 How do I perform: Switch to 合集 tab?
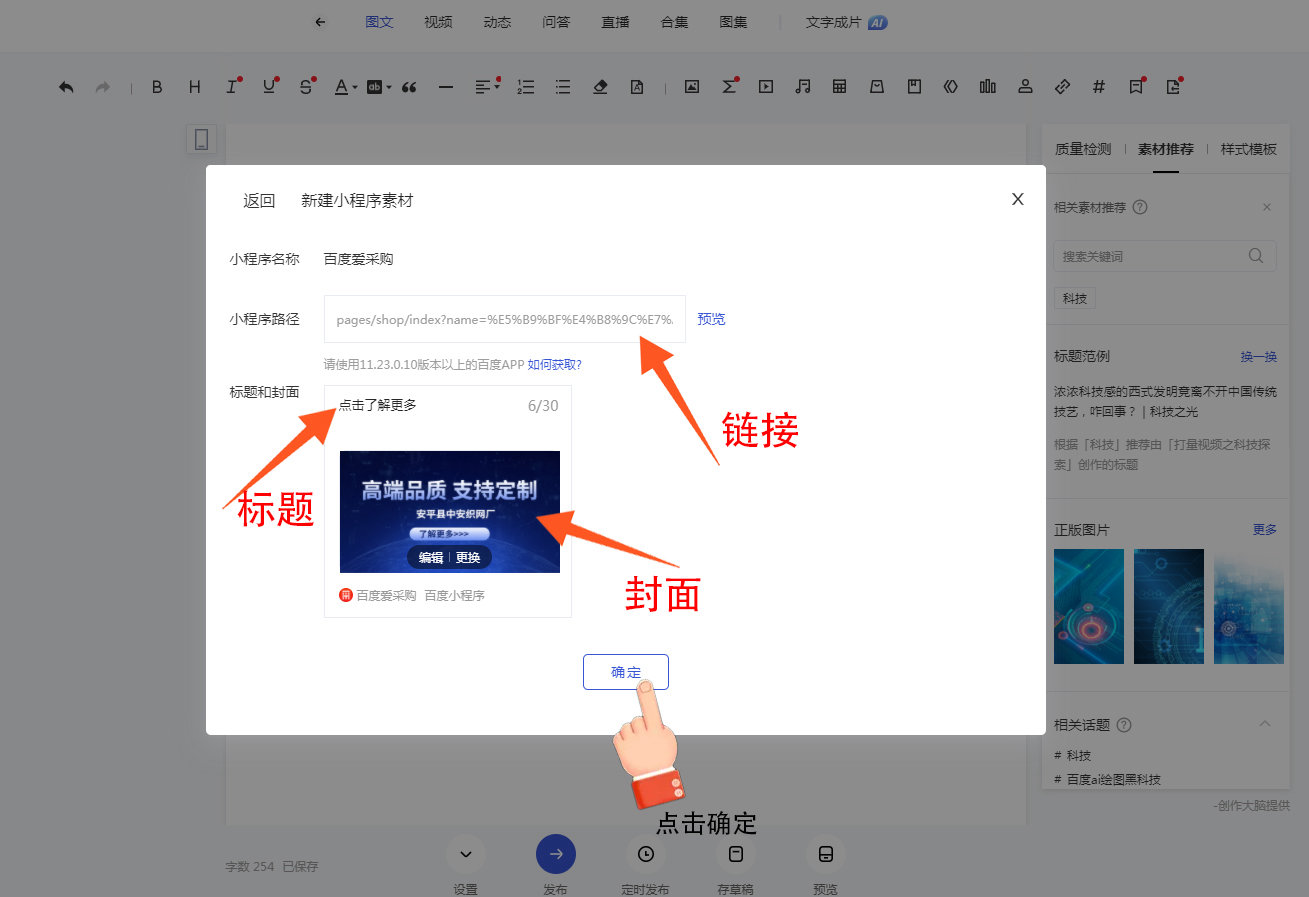(674, 22)
